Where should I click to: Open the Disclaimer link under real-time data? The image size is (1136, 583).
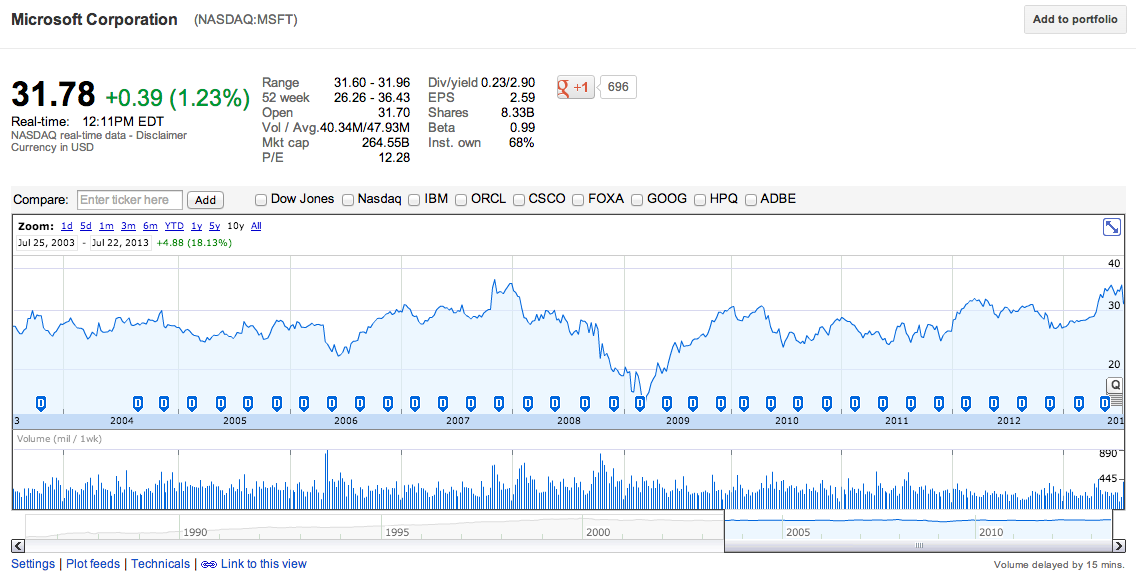(161, 135)
